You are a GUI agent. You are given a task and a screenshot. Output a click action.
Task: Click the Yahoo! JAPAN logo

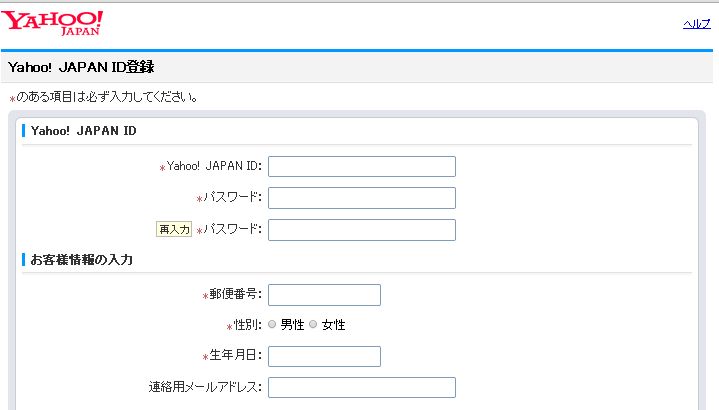coord(54,23)
